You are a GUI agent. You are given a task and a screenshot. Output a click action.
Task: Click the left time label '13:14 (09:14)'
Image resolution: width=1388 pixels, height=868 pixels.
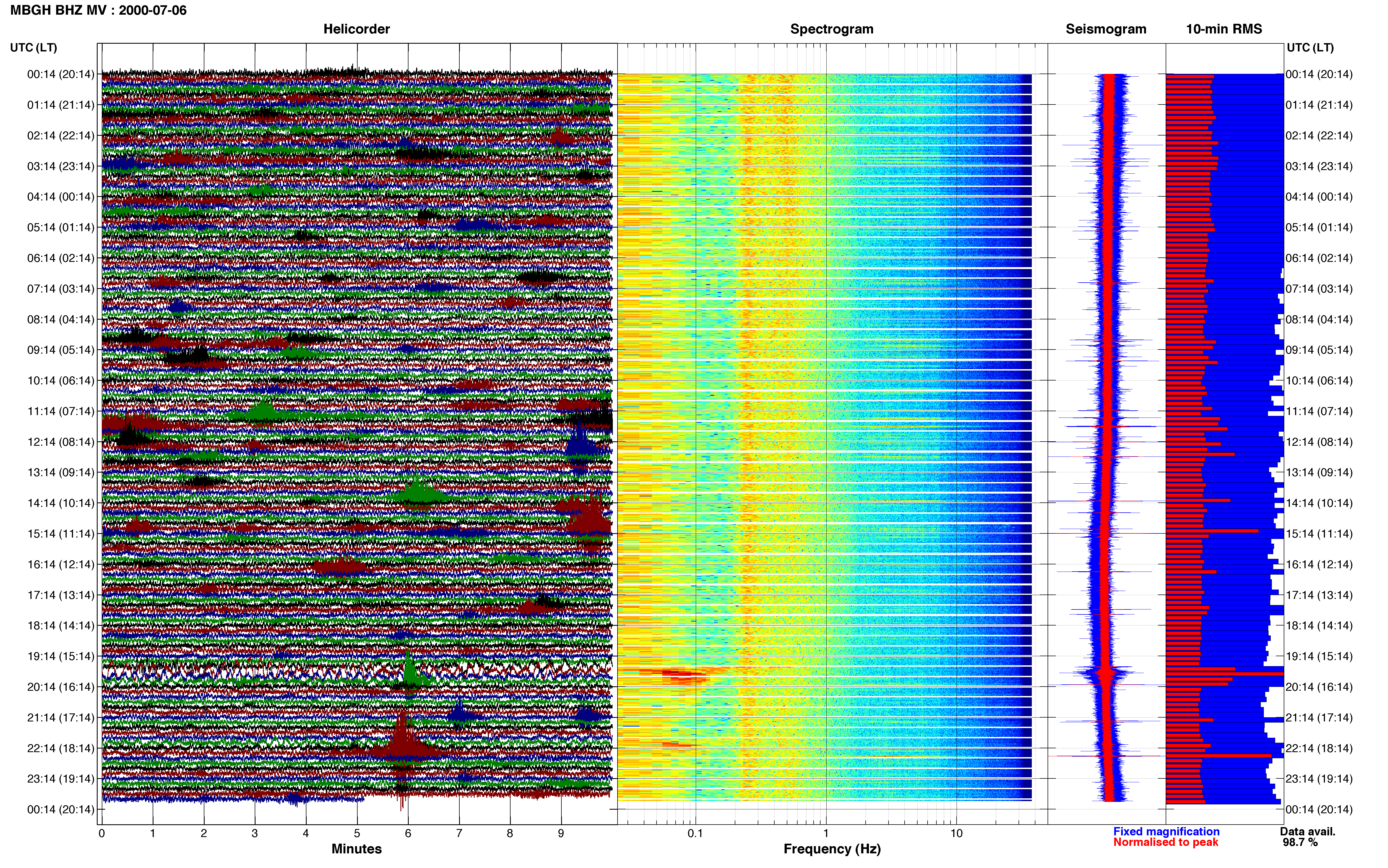[x=61, y=473]
